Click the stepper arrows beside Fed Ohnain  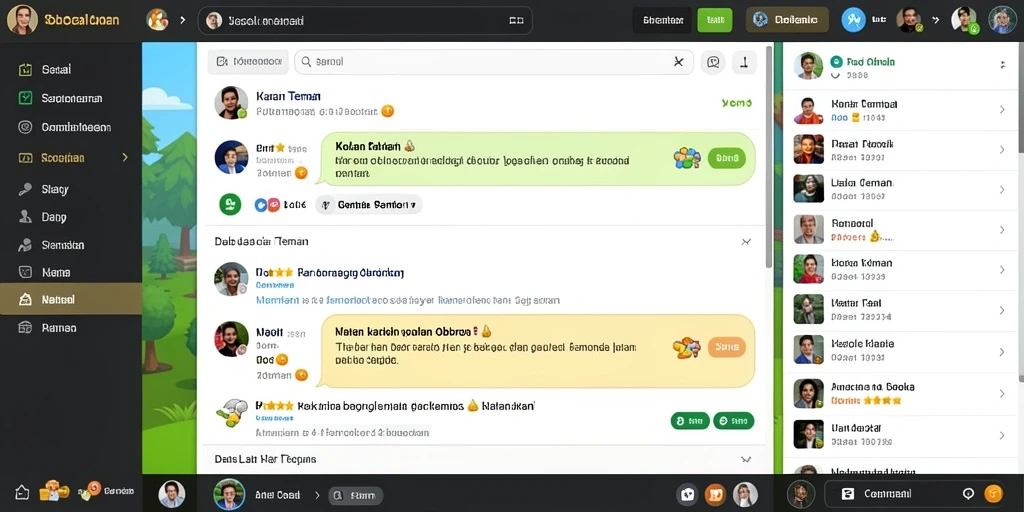1002,65
